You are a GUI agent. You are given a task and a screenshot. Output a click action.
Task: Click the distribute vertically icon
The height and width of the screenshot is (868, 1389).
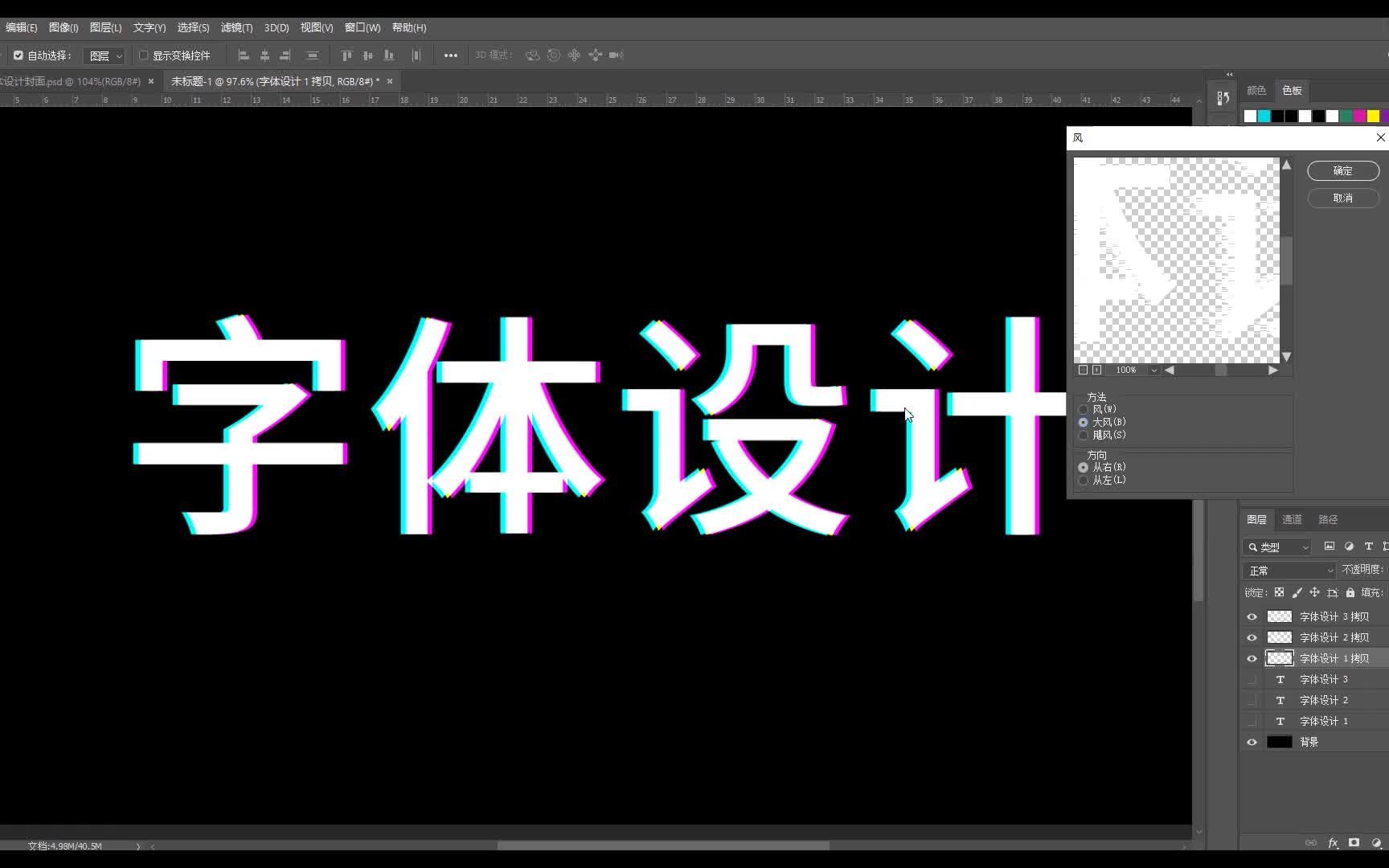[x=313, y=55]
